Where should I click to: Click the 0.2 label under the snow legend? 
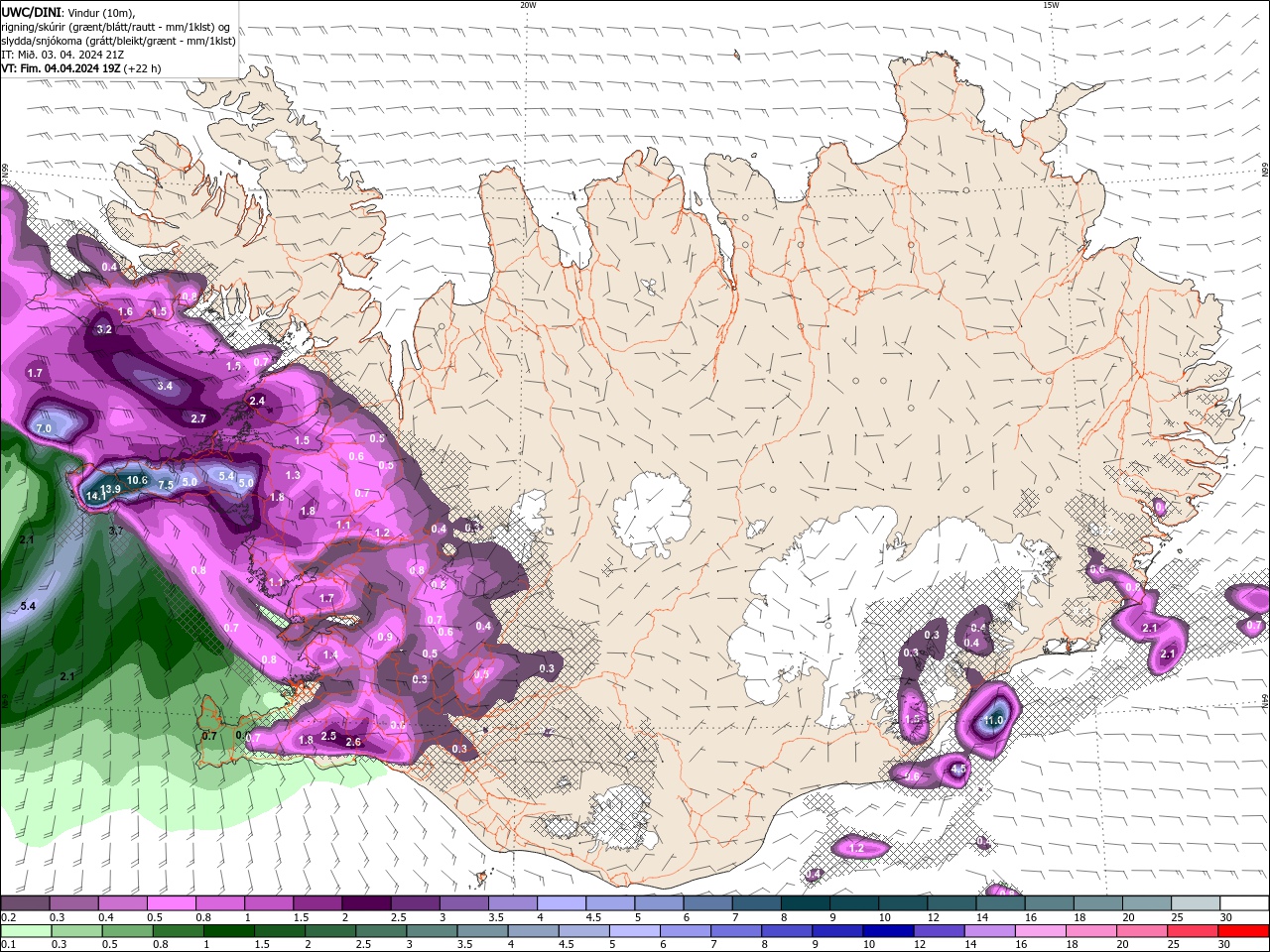click(x=7, y=917)
